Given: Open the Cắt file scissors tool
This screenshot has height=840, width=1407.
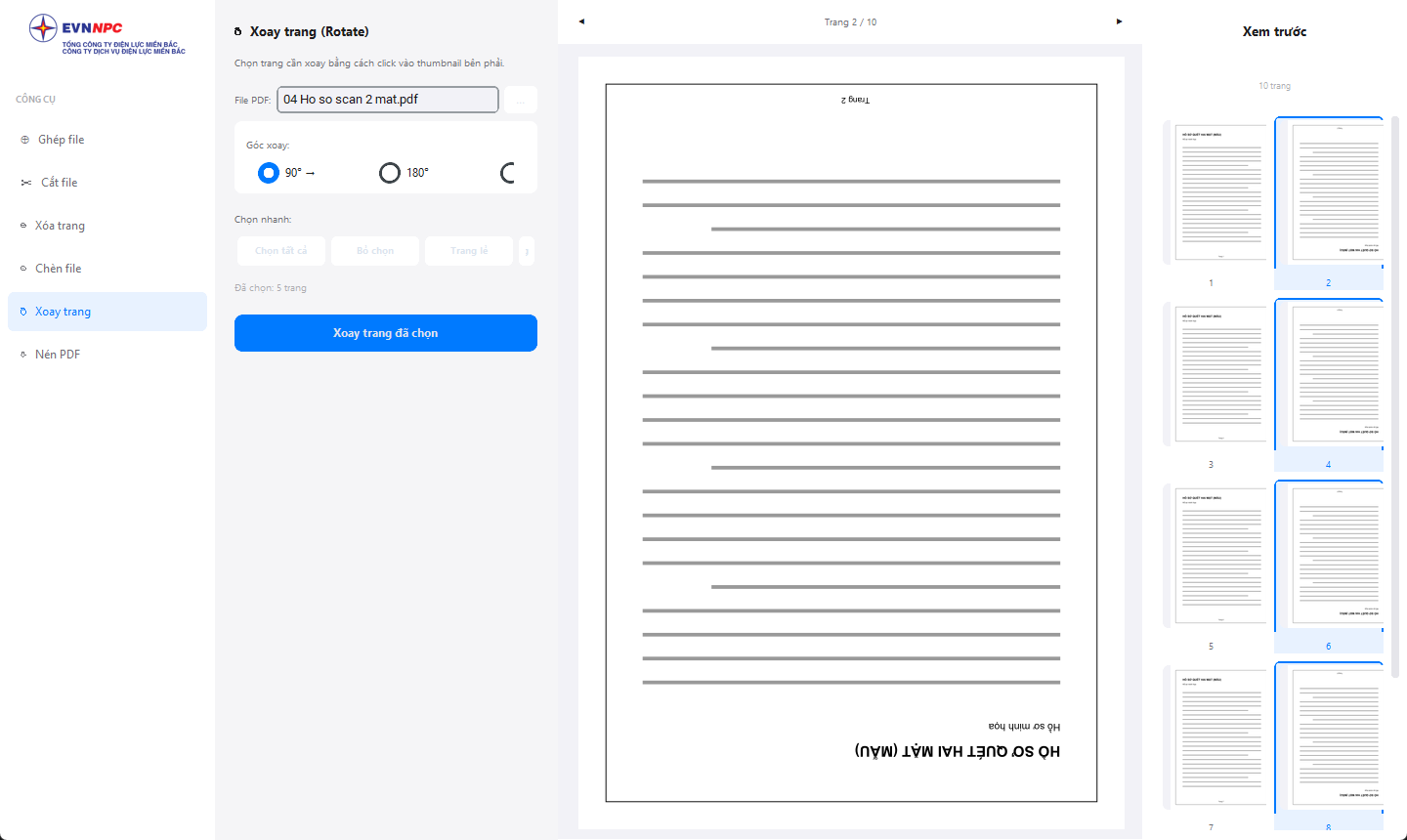Looking at the screenshot, I should coord(107,183).
